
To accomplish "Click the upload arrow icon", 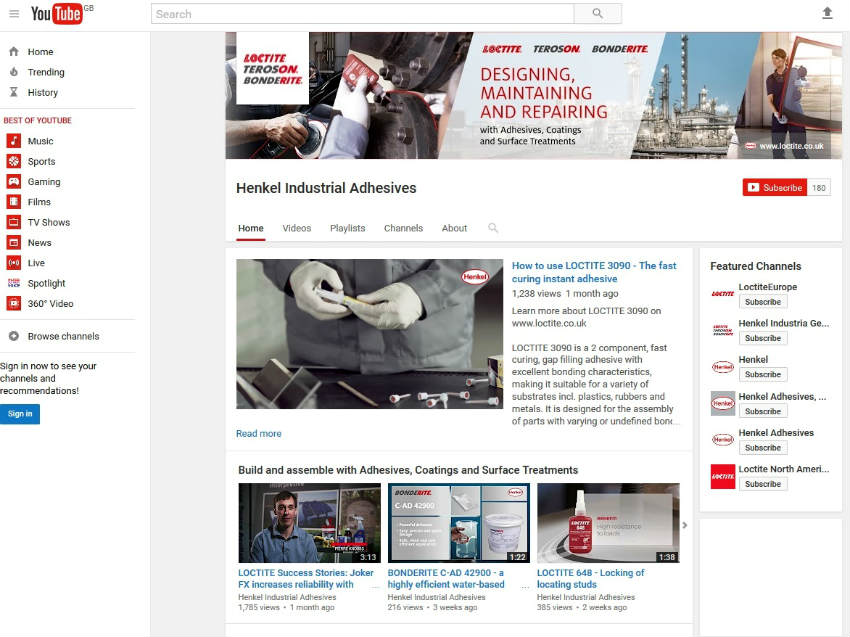I will [x=827, y=13].
